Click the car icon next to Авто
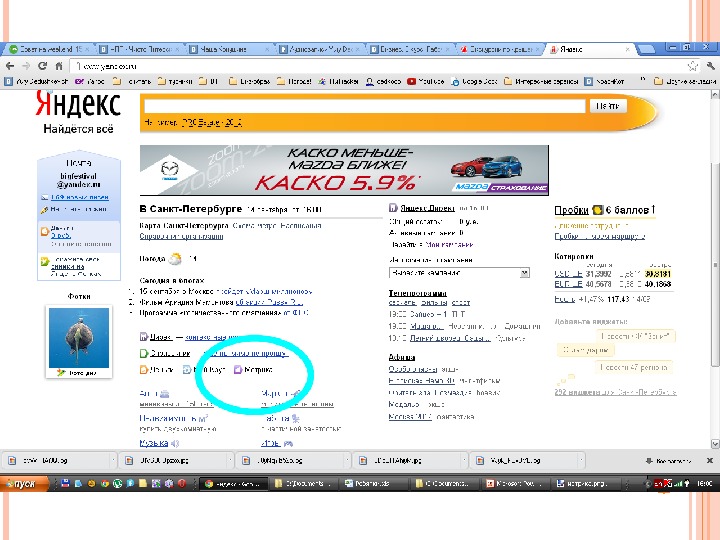The image size is (720, 540). click(164, 394)
